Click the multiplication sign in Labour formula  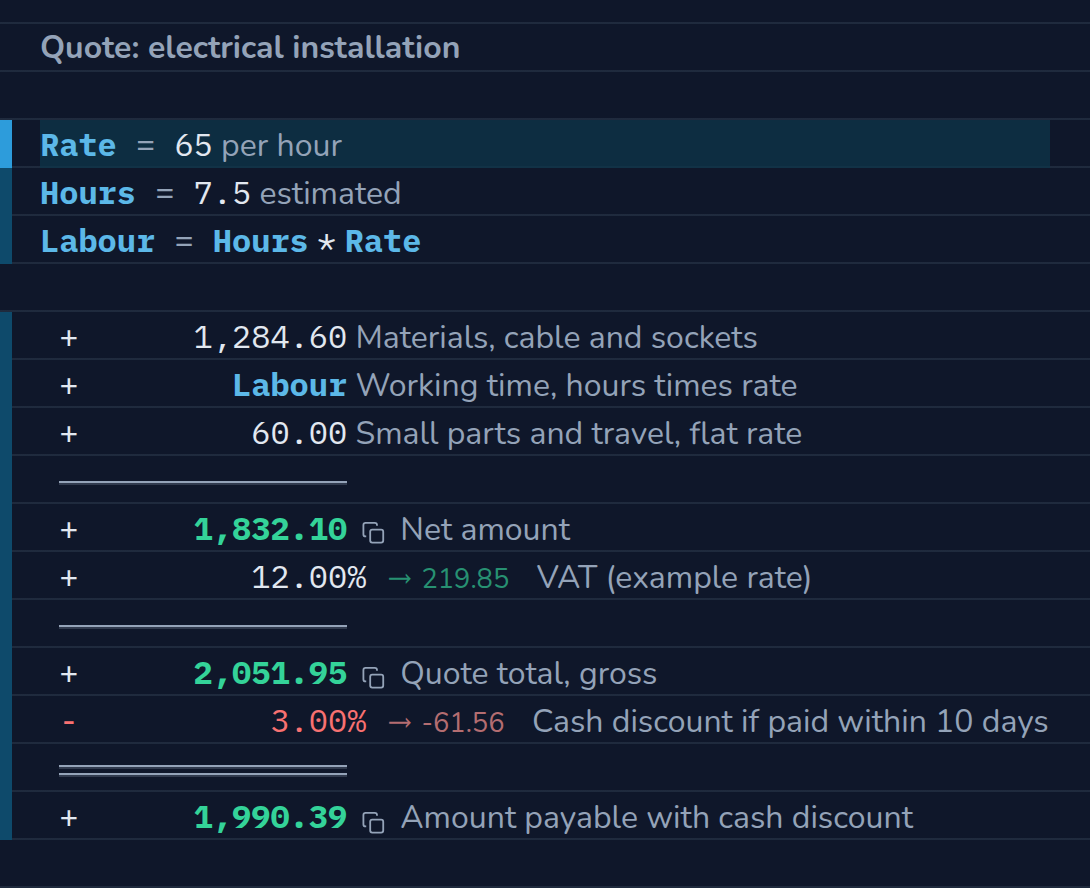[326, 243]
